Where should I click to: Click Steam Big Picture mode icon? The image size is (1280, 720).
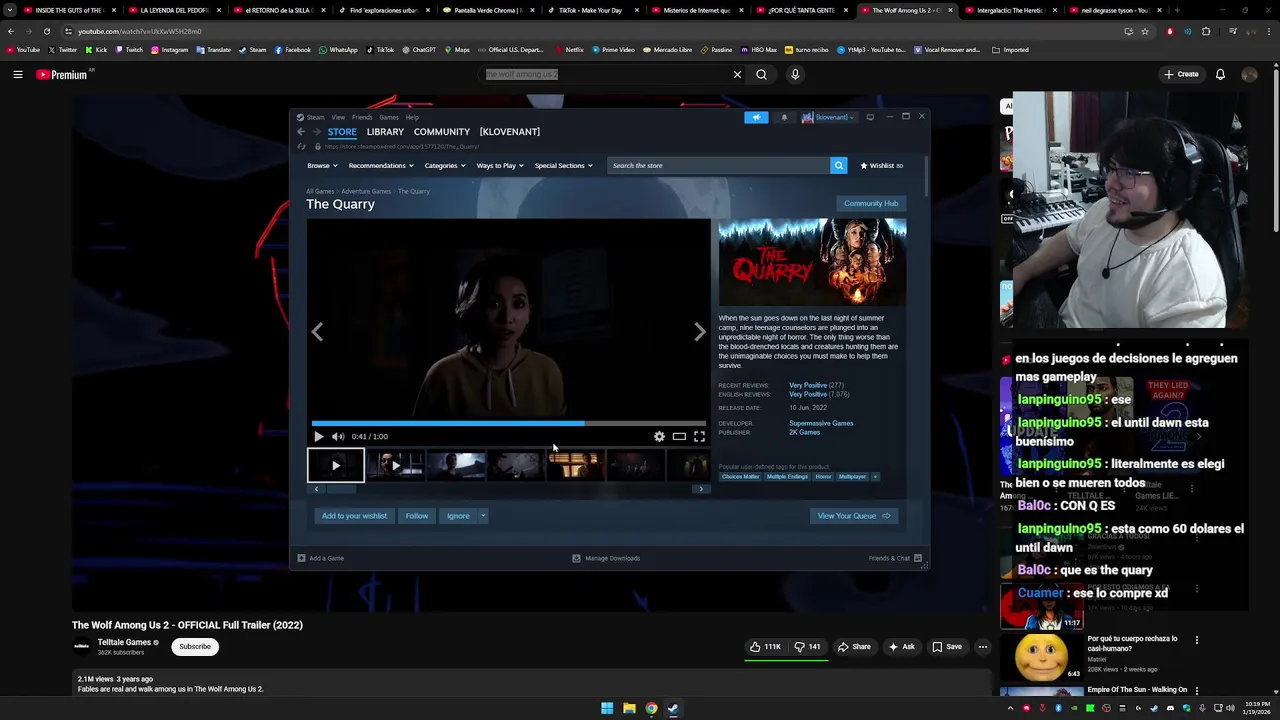(x=870, y=117)
